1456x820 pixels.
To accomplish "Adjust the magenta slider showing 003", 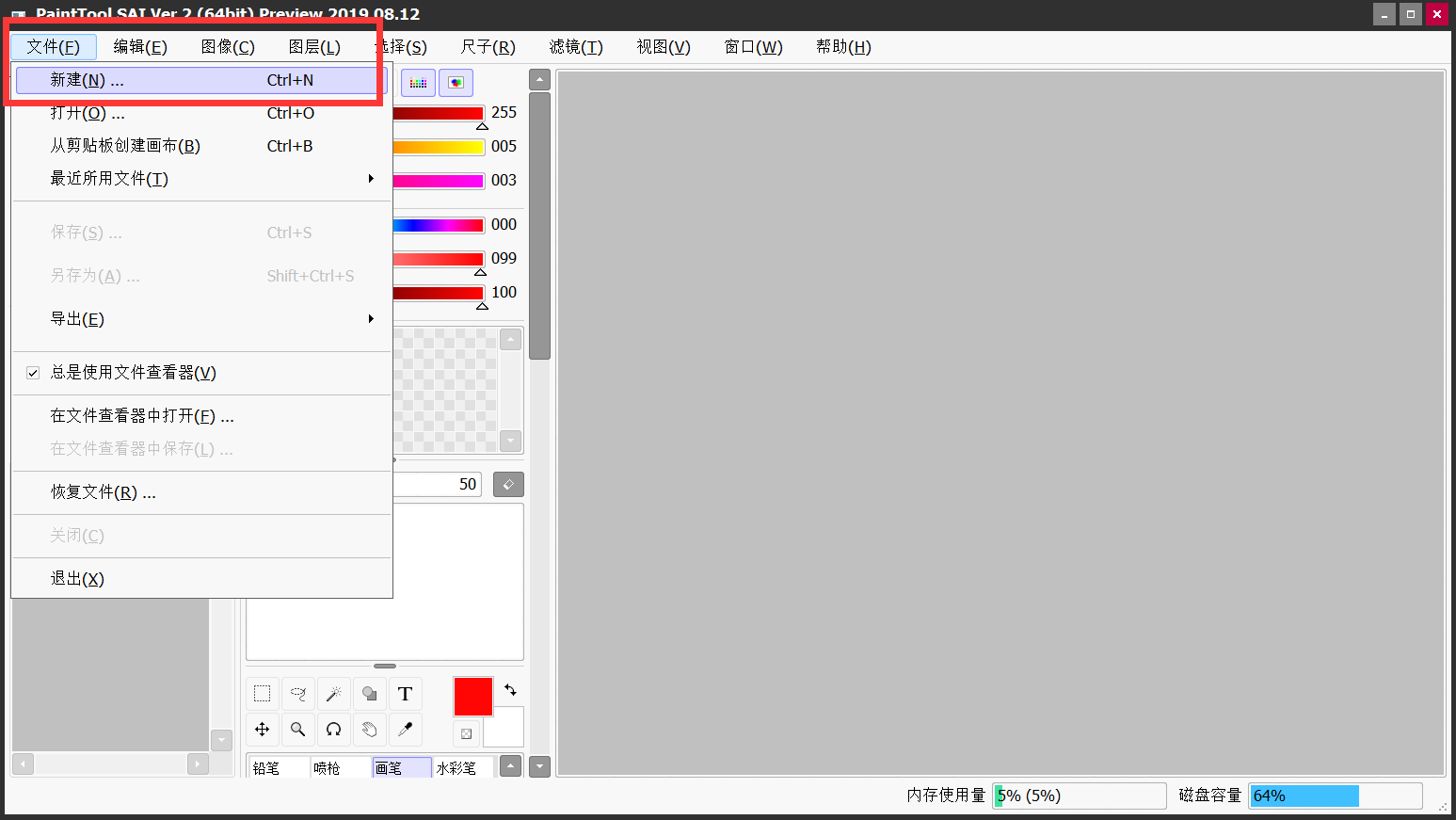I will tap(438, 181).
